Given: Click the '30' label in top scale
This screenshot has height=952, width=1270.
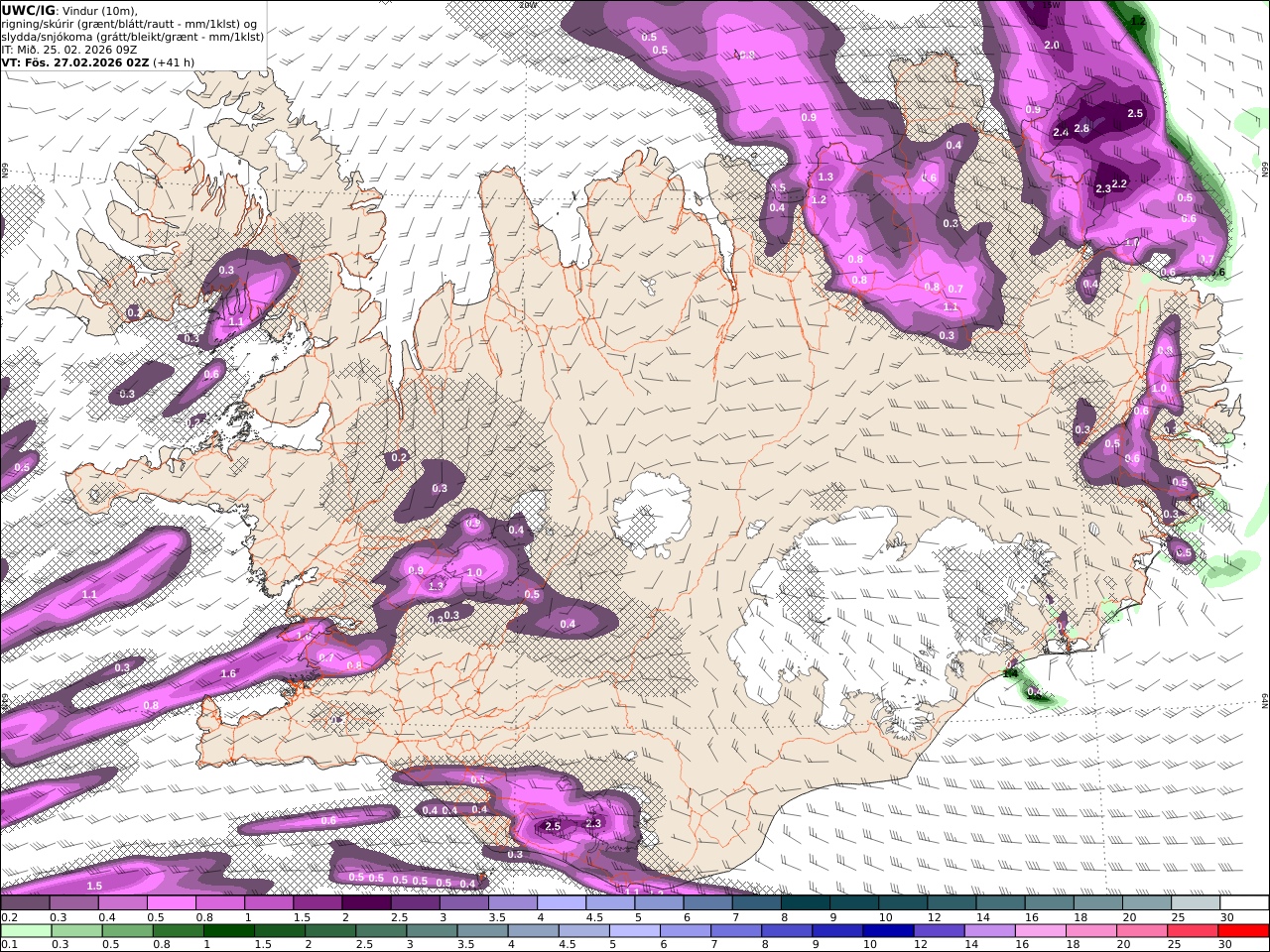Looking at the screenshot, I should tap(1226, 917).
